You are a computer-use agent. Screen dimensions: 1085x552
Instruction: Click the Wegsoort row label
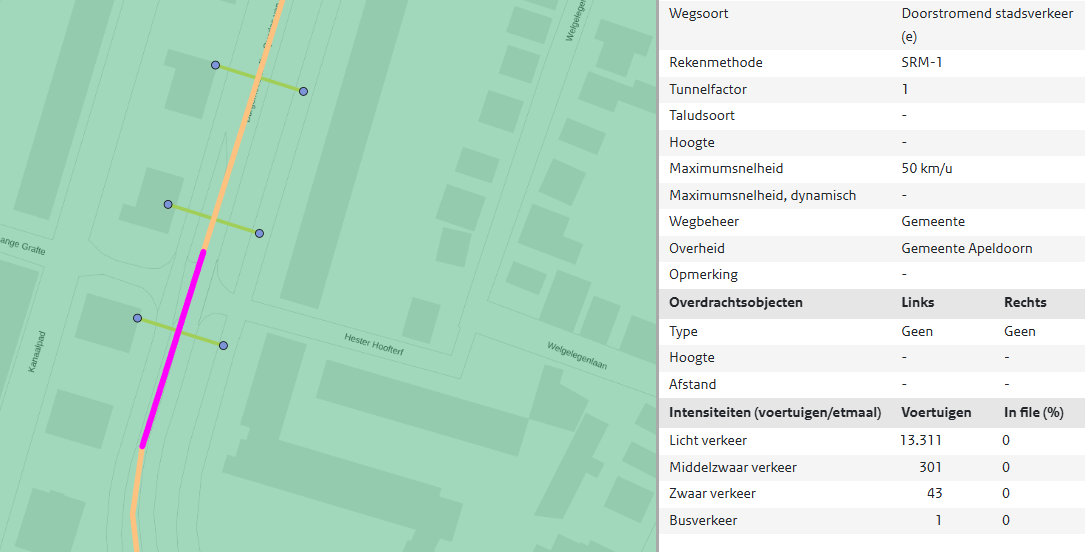coord(698,13)
